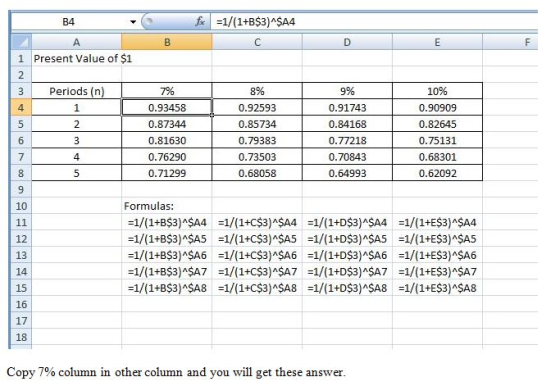Click the 8% header cell
The width and height of the screenshot is (560, 386).
click(x=257, y=91)
